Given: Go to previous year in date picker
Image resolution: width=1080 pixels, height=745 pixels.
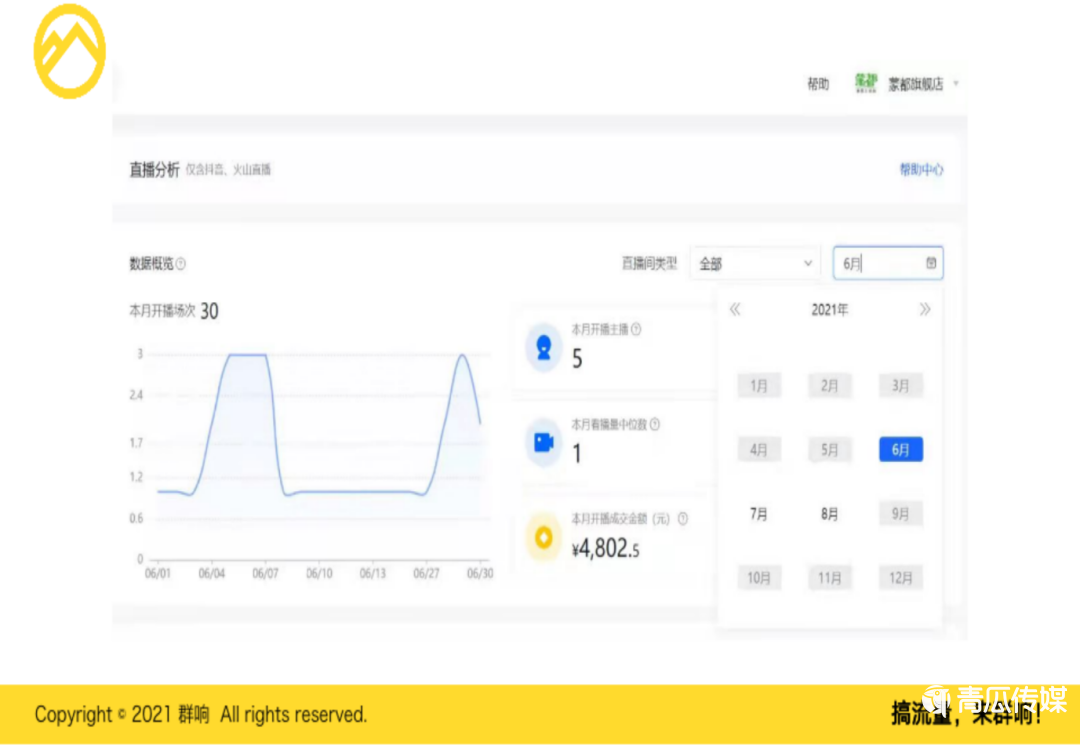Looking at the screenshot, I should coord(735,310).
